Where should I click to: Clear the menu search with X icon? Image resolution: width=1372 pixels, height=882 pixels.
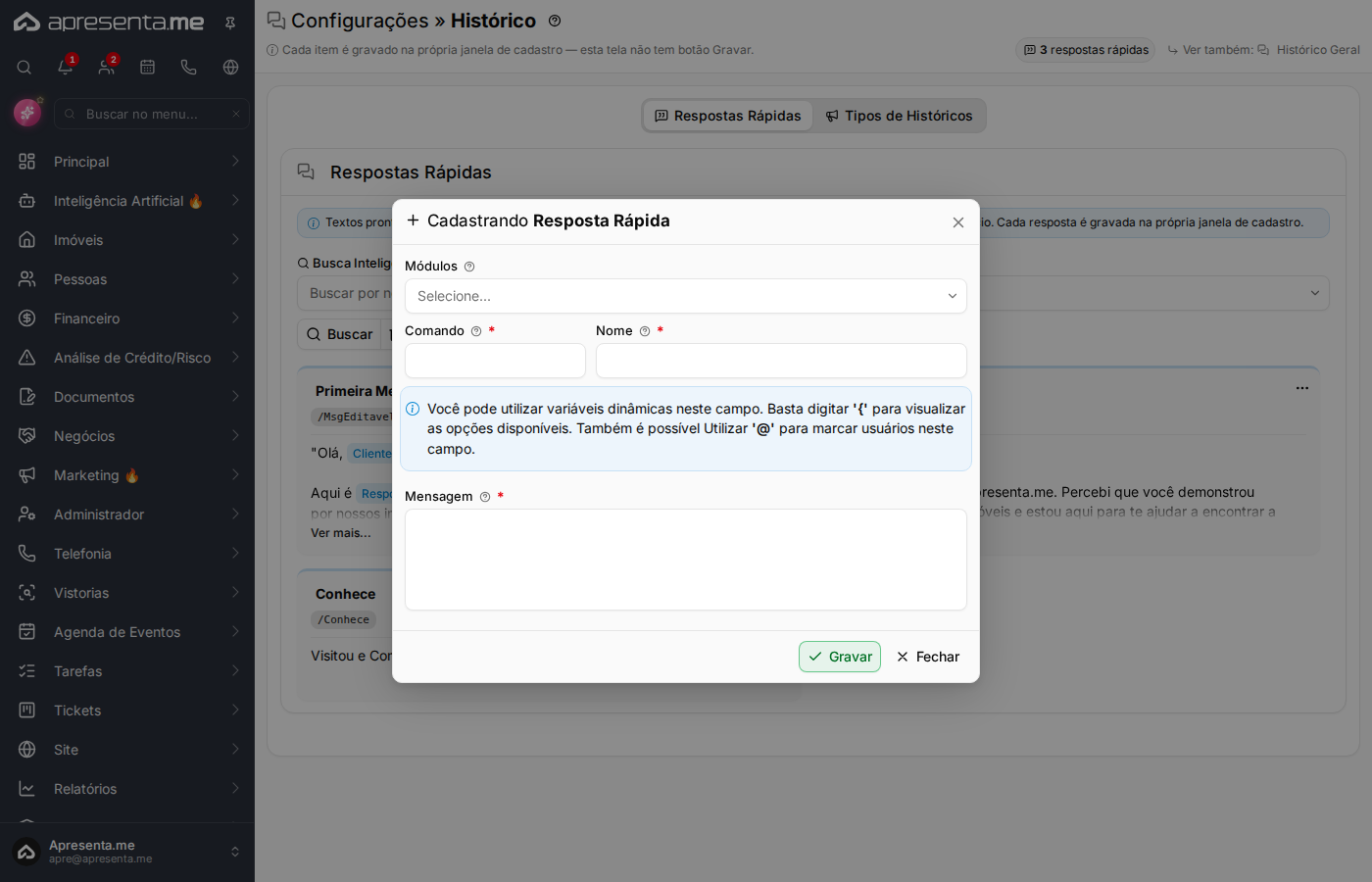[236, 114]
